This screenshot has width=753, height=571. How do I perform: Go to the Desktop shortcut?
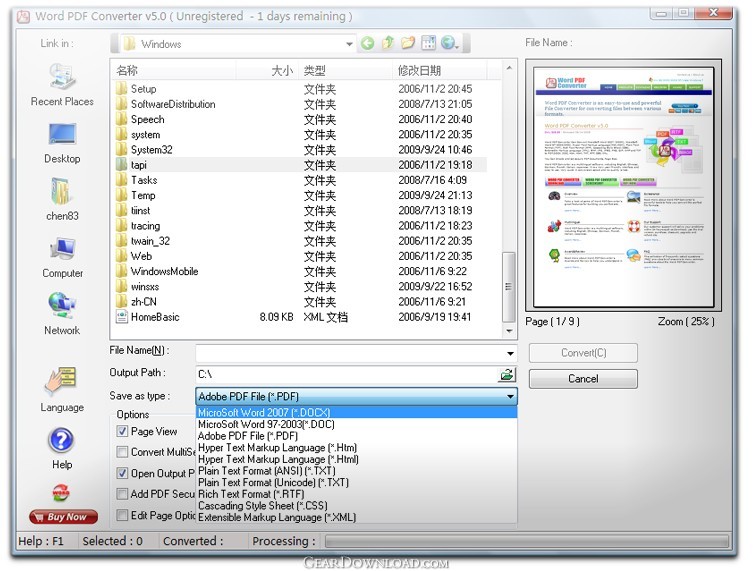point(62,143)
